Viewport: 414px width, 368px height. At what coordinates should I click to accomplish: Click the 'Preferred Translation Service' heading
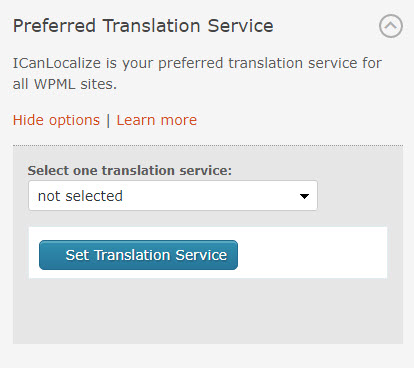[143, 26]
